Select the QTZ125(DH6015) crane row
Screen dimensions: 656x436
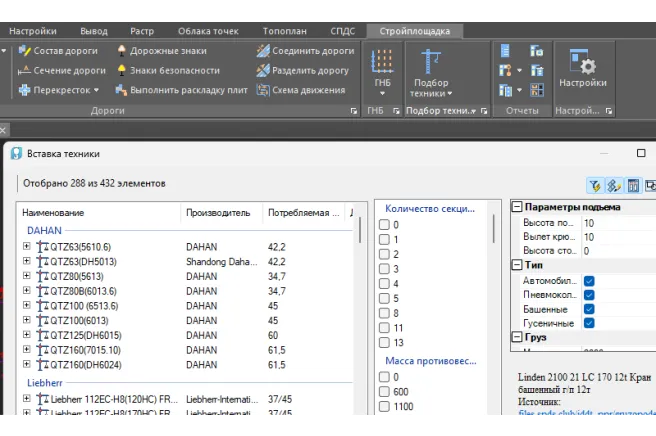(x=85, y=336)
